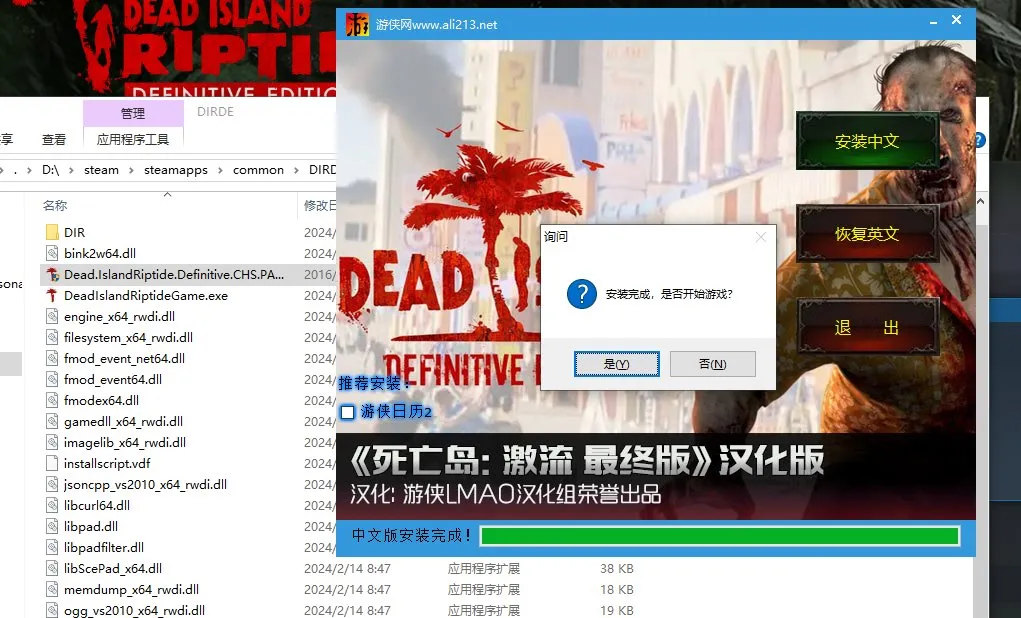The image size is (1021, 618).
Task: Open the 查看 ribbon tab in Explorer
Action: (53, 139)
